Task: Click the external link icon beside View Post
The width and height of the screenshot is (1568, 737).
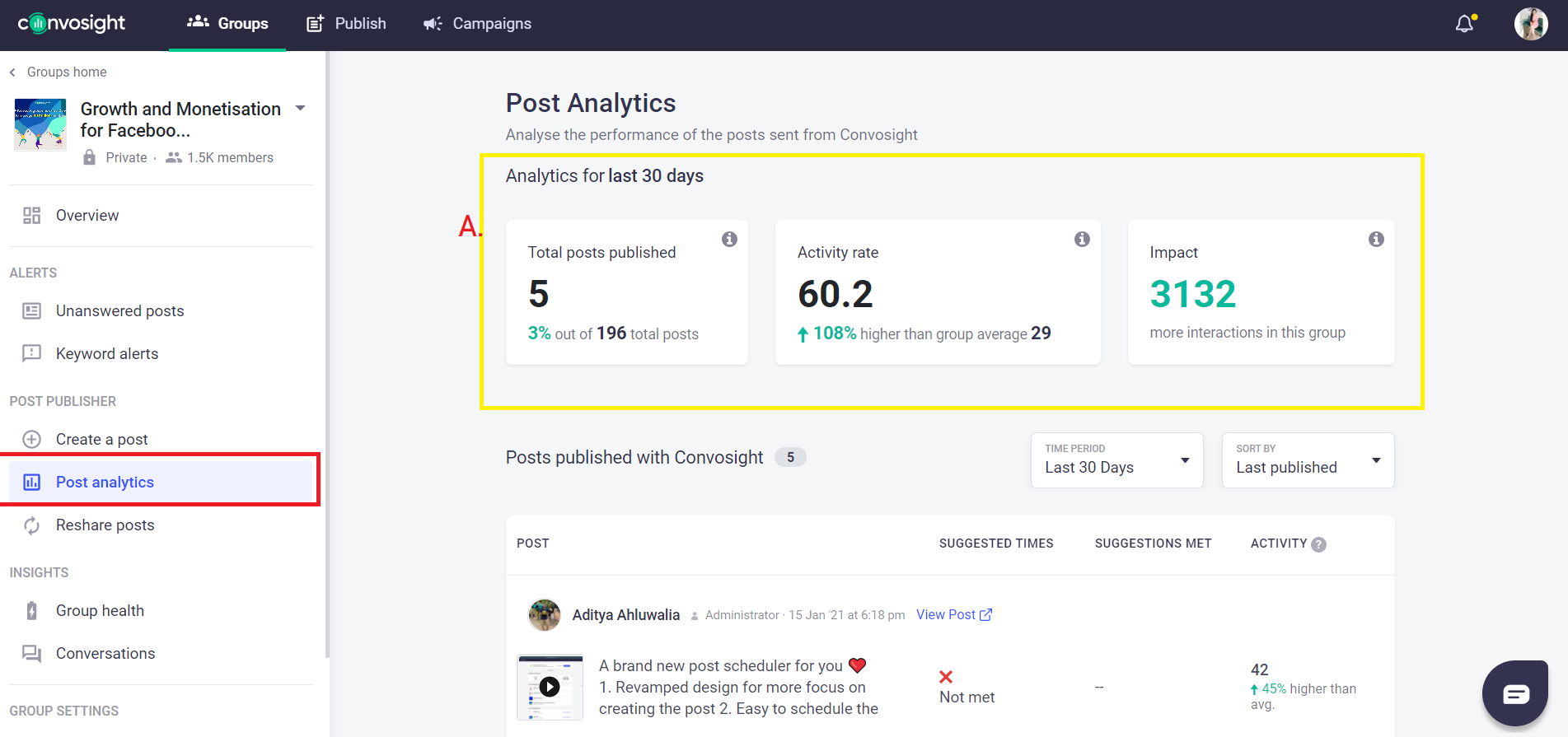Action: point(985,615)
